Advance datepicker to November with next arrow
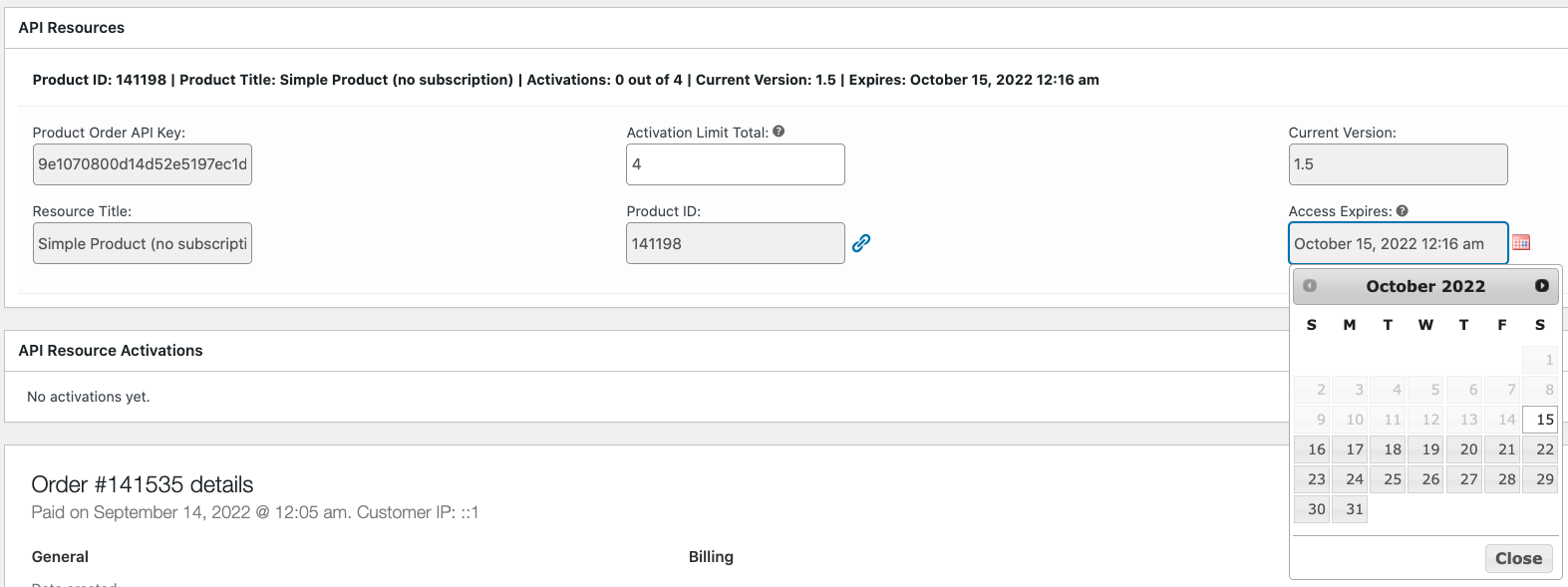1568x587 pixels. (1540, 286)
